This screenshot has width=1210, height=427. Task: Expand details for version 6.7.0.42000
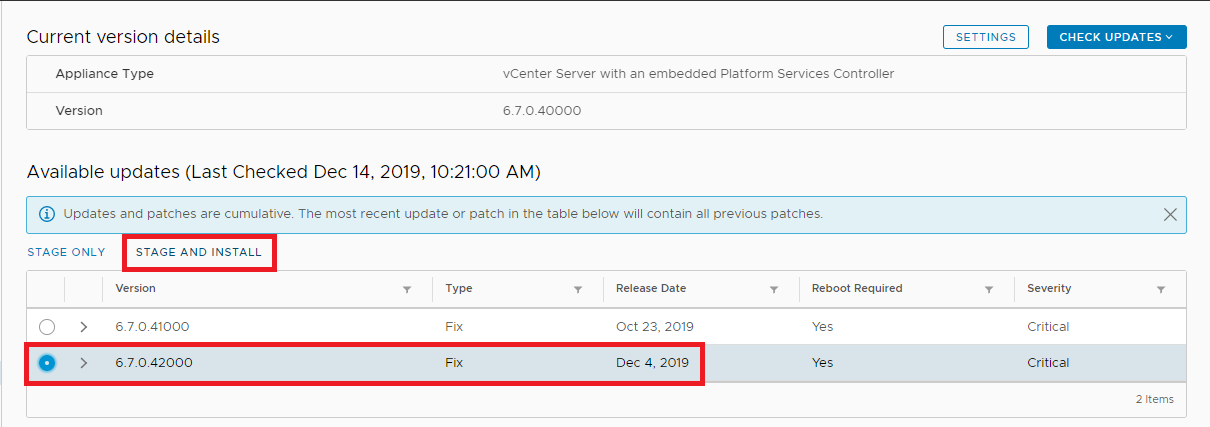[x=84, y=363]
